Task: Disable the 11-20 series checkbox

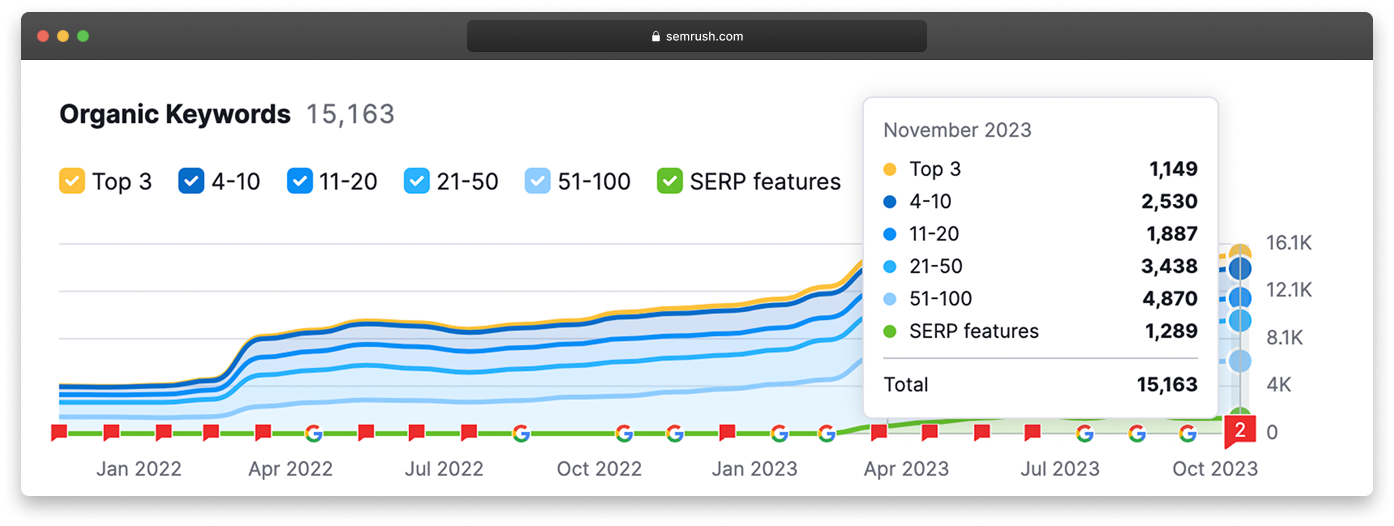Action: point(300,182)
